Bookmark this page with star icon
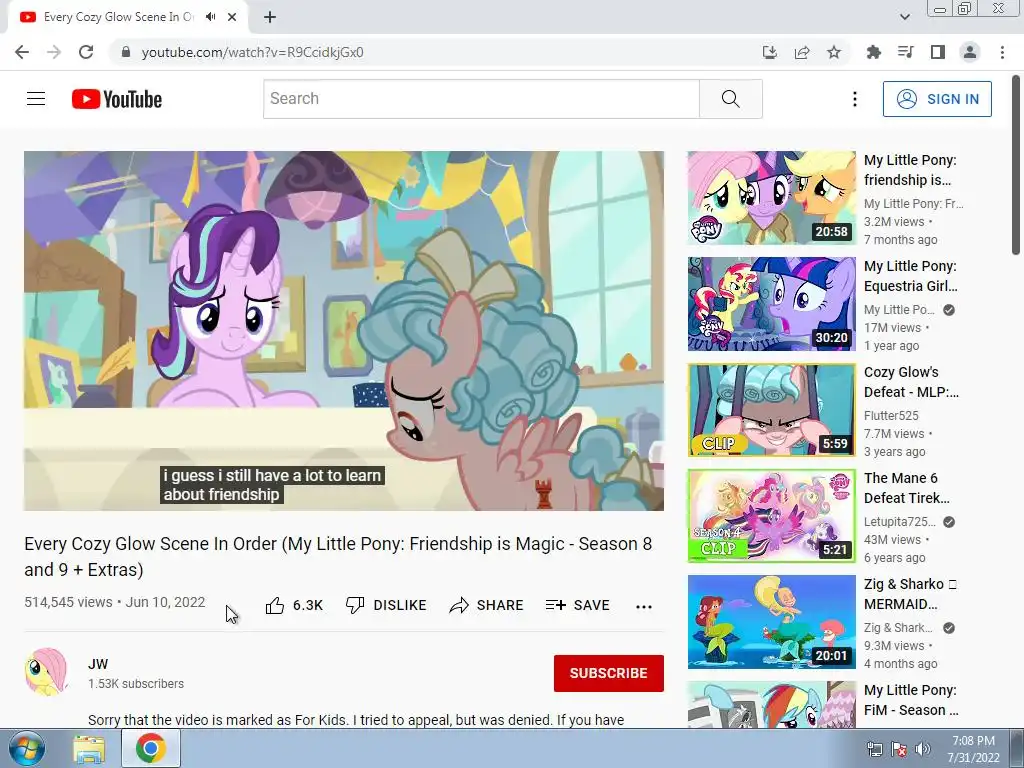 (x=834, y=52)
